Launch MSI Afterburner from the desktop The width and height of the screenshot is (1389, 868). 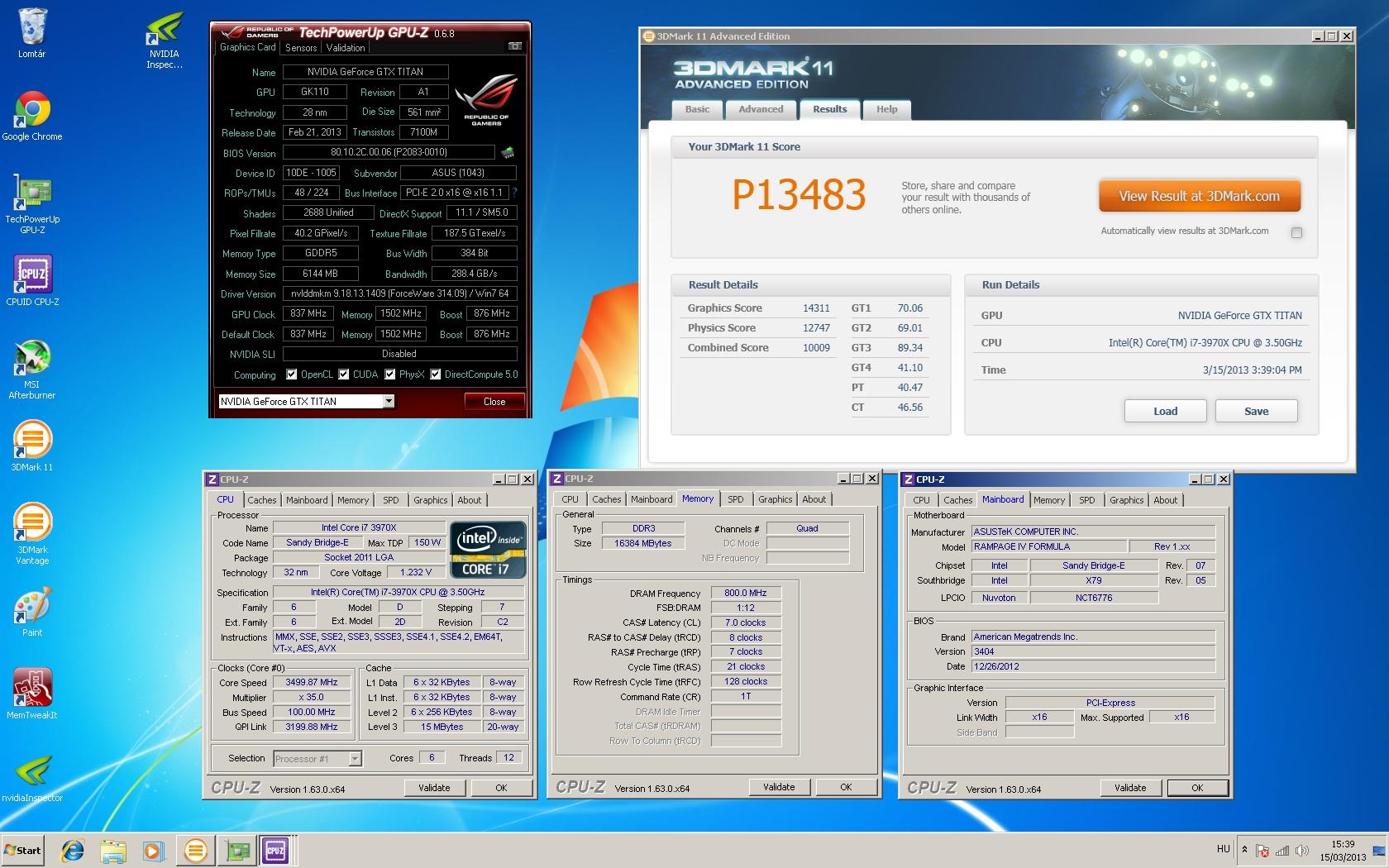point(32,369)
